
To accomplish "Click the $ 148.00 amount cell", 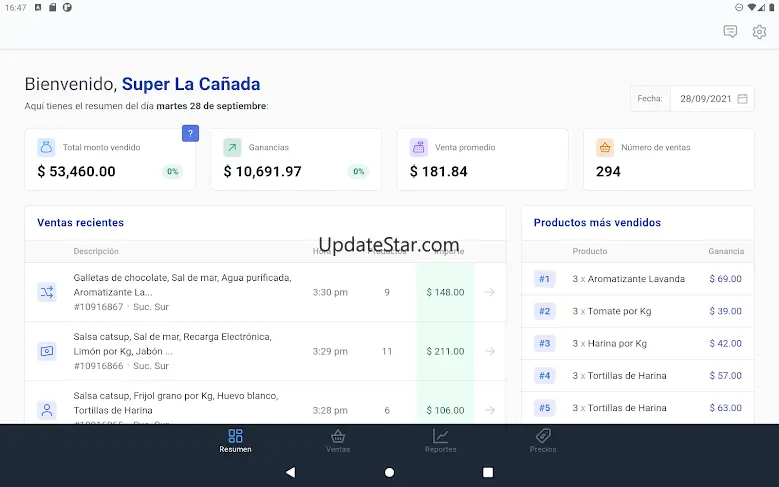I will [x=445, y=292].
